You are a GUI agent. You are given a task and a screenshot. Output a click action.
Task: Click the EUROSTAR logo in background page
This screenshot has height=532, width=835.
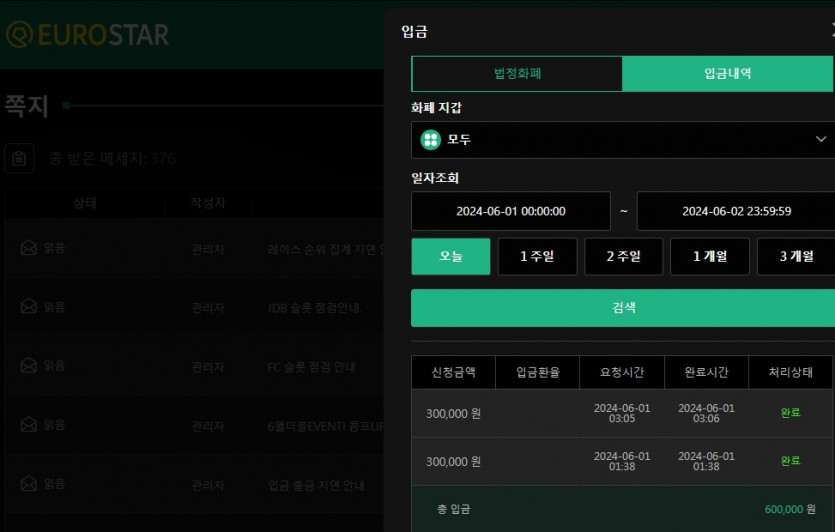tap(87, 35)
